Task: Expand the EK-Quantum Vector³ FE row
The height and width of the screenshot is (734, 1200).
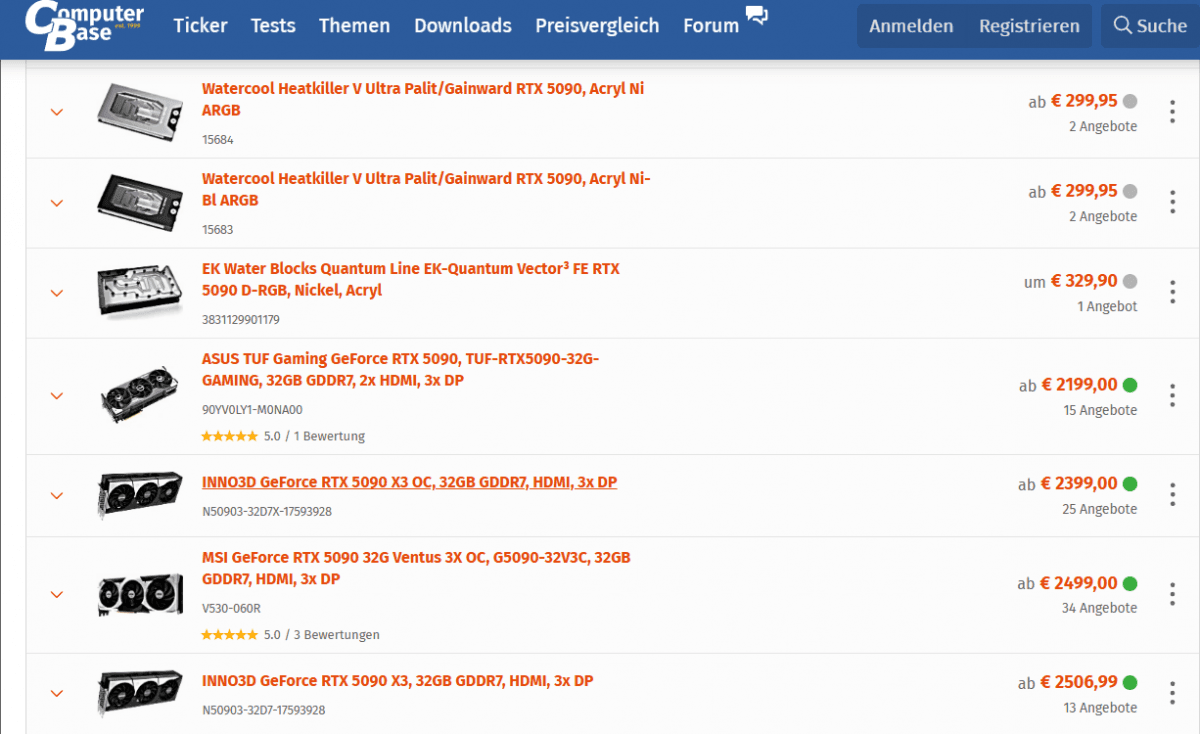Action: [57, 293]
